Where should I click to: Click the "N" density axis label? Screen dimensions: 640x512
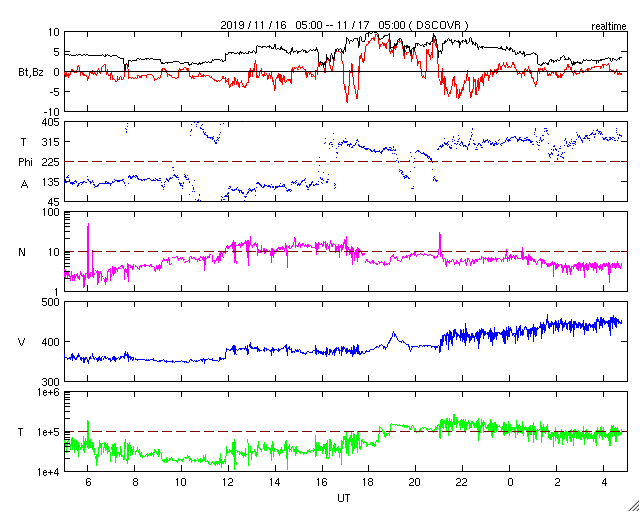point(22,252)
